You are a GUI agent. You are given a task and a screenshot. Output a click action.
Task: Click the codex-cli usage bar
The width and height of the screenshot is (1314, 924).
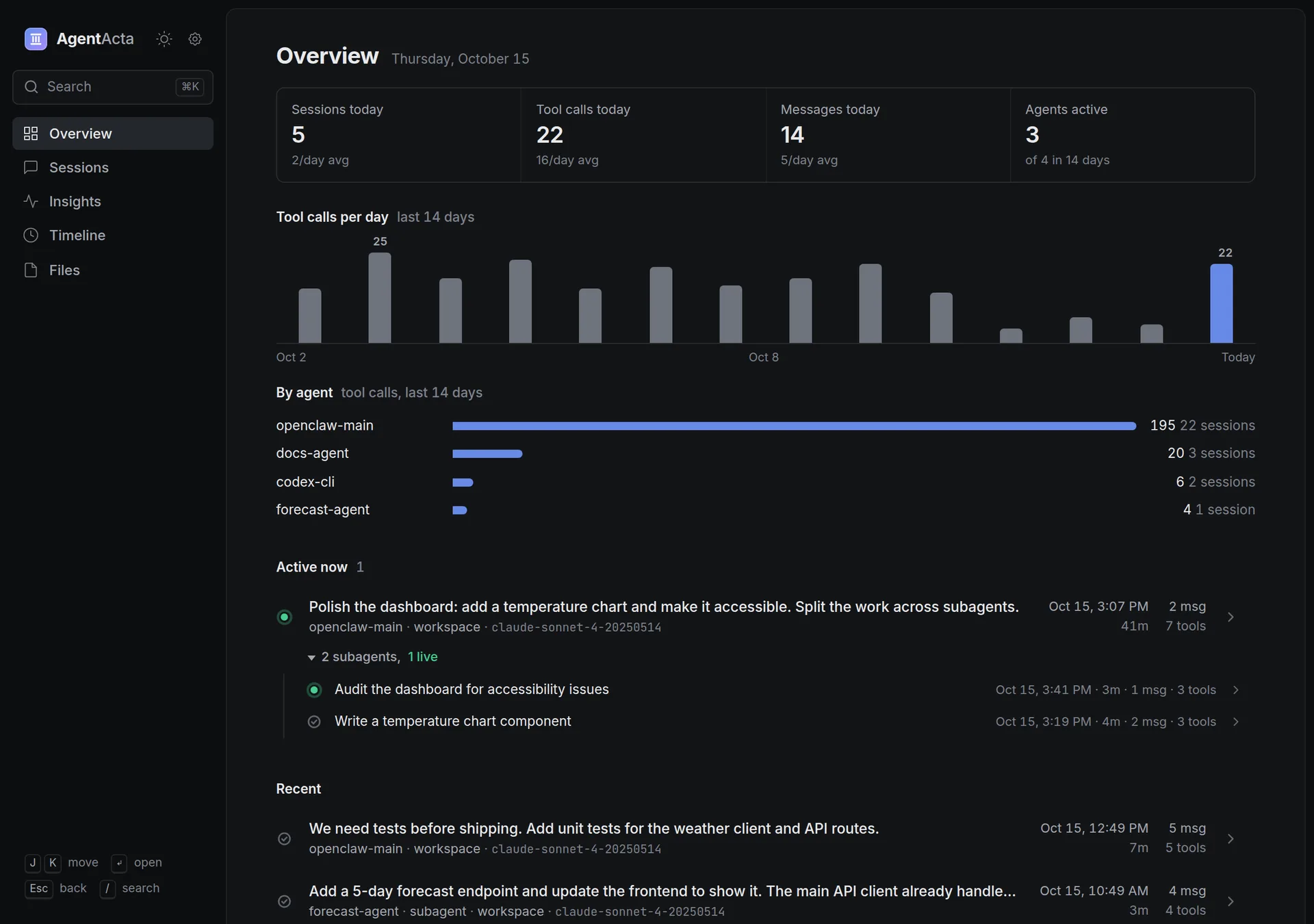pyautogui.click(x=463, y=483)
